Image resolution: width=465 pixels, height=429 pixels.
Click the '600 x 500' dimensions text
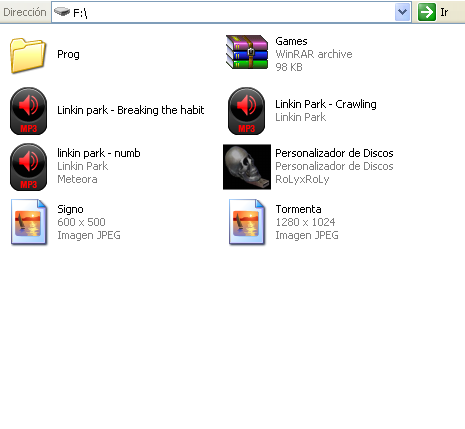pos(81,222)
